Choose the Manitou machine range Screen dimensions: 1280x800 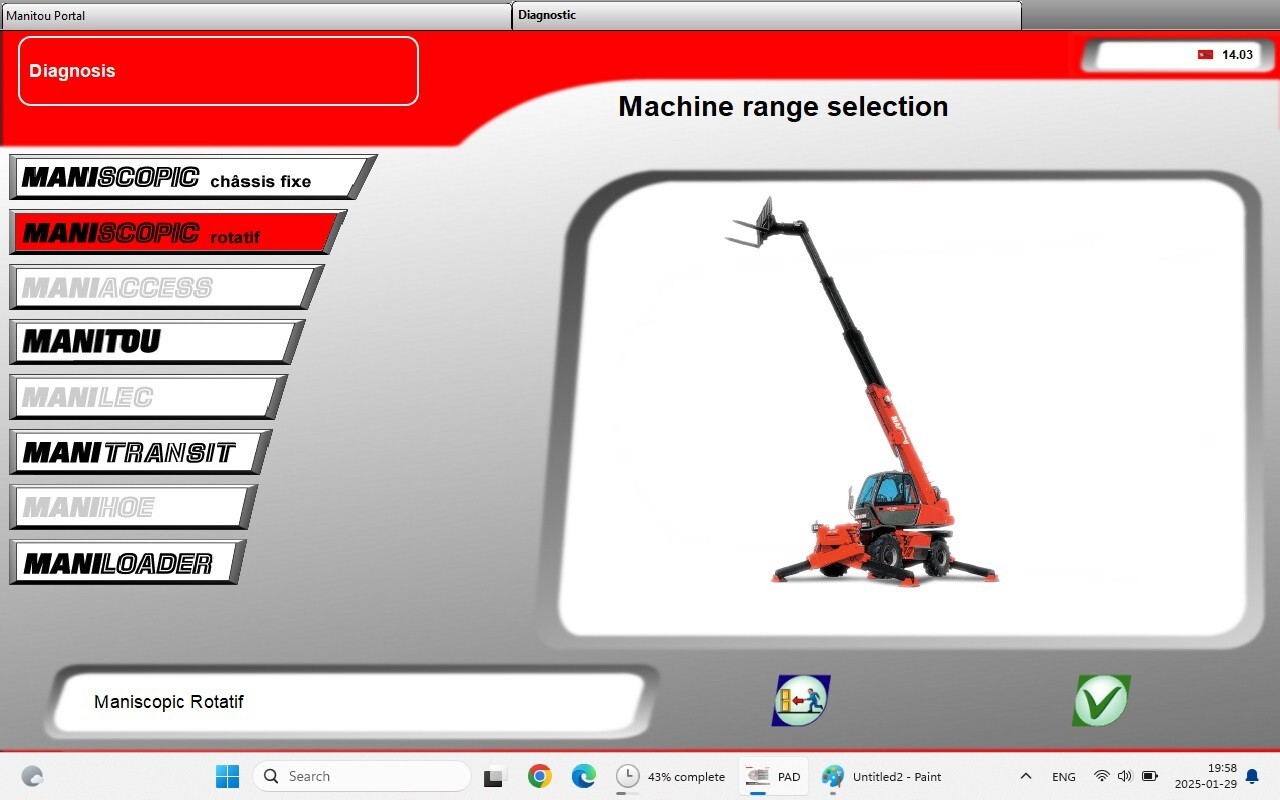pyautogui.click(x=157, y=342)
